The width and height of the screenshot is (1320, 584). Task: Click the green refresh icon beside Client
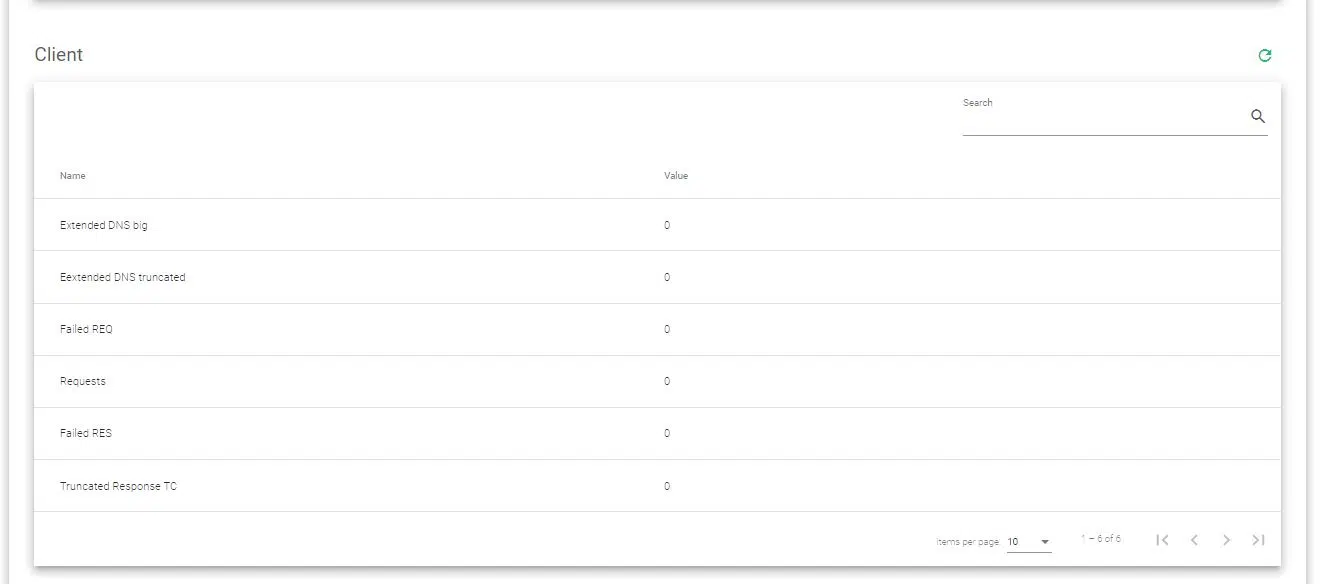pyautogui.click(x=1264, y=56)
